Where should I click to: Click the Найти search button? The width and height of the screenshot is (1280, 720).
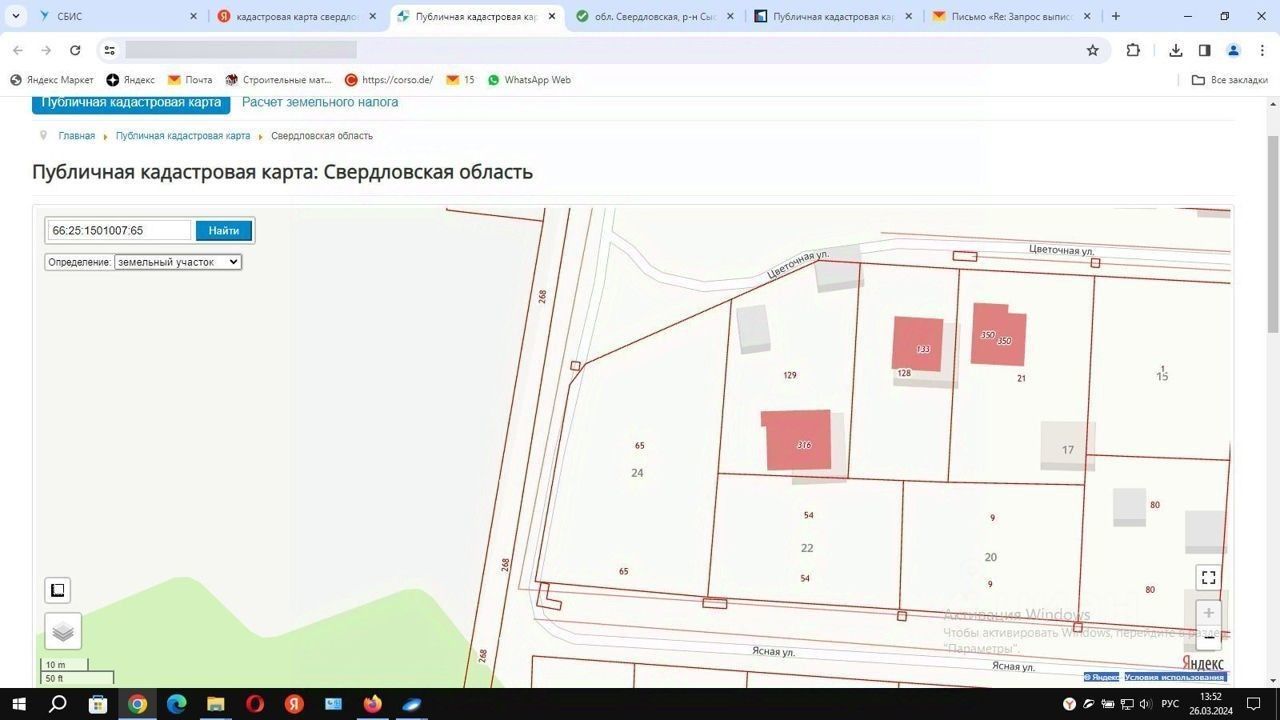pyautogui.click(x=224, y=231)
